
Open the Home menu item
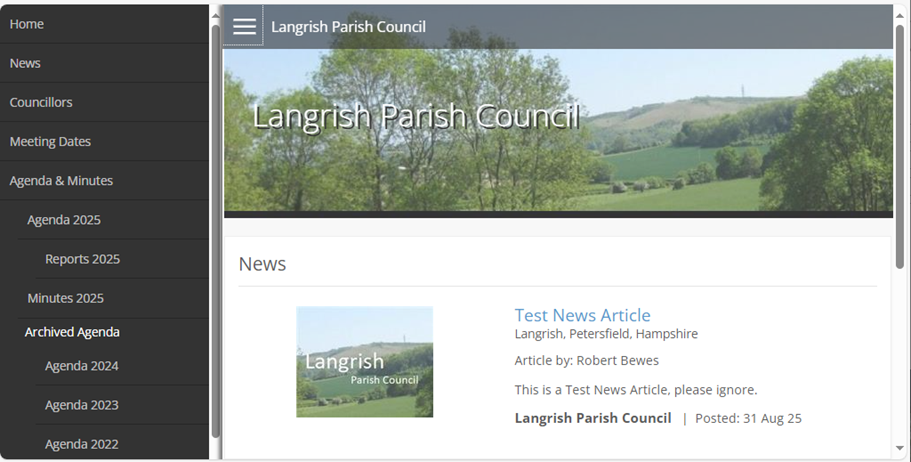27,24
